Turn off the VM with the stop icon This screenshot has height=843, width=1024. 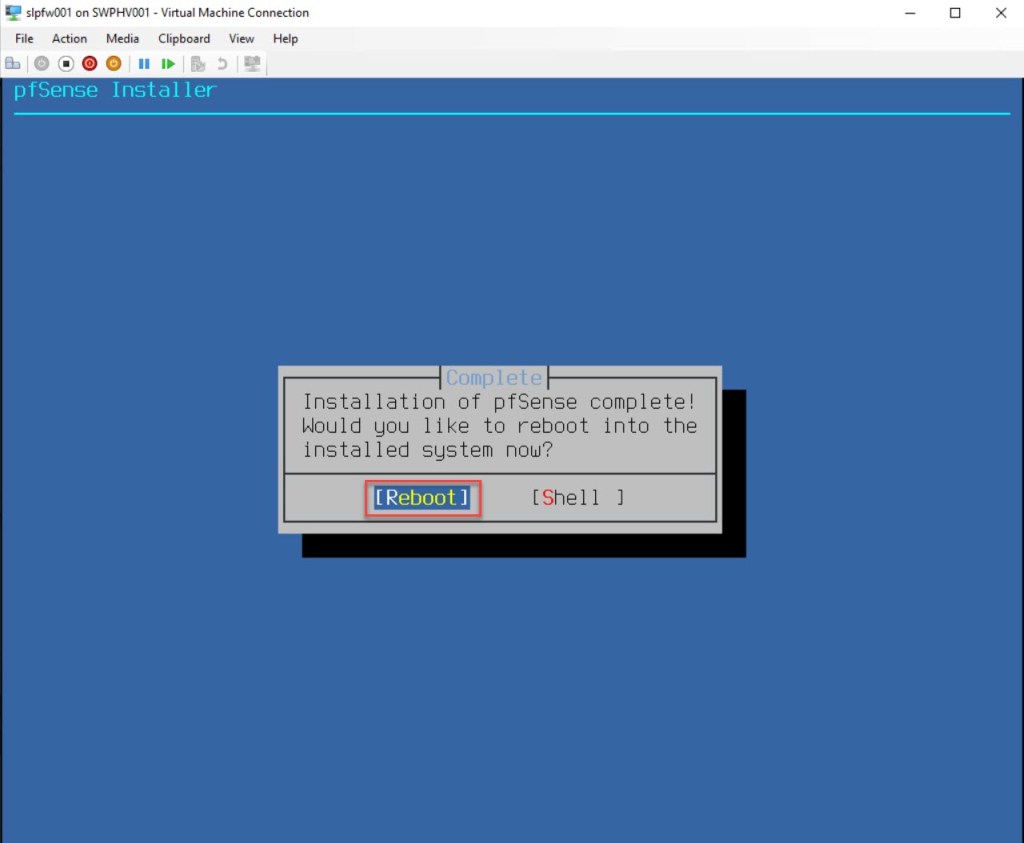pos(66,64)
